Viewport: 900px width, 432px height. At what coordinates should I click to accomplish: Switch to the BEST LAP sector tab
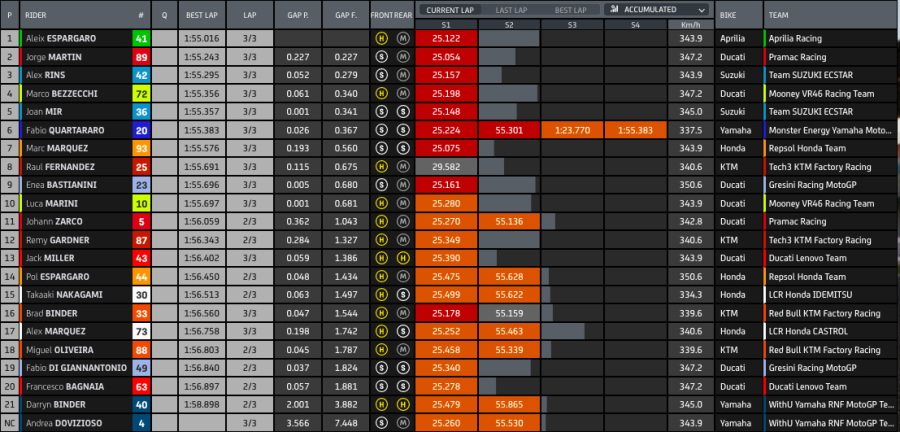[x=571, y=10]
